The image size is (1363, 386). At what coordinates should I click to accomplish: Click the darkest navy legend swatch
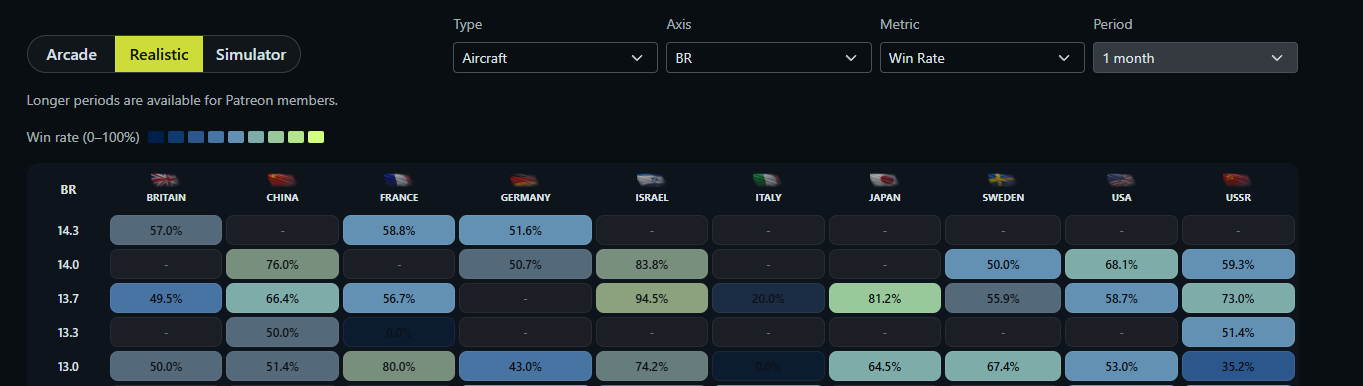[156, 137]
